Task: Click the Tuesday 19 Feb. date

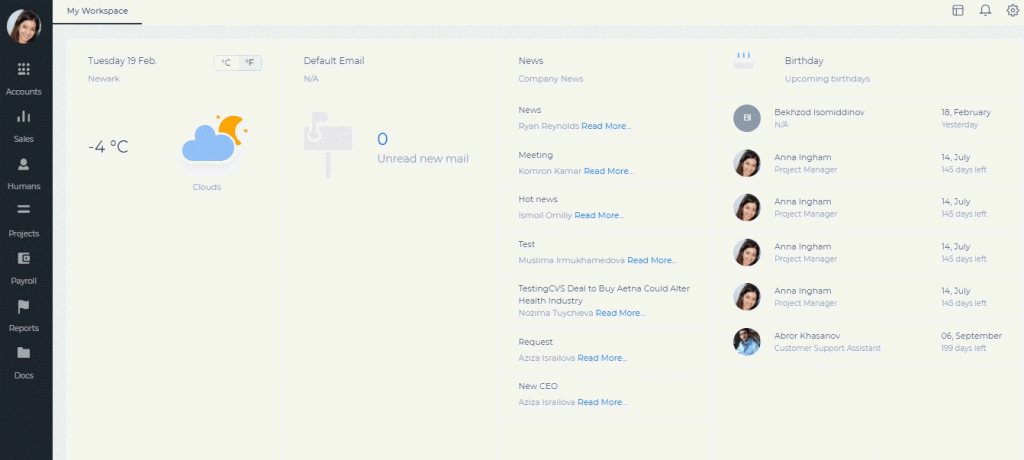Action: (123, 61)
